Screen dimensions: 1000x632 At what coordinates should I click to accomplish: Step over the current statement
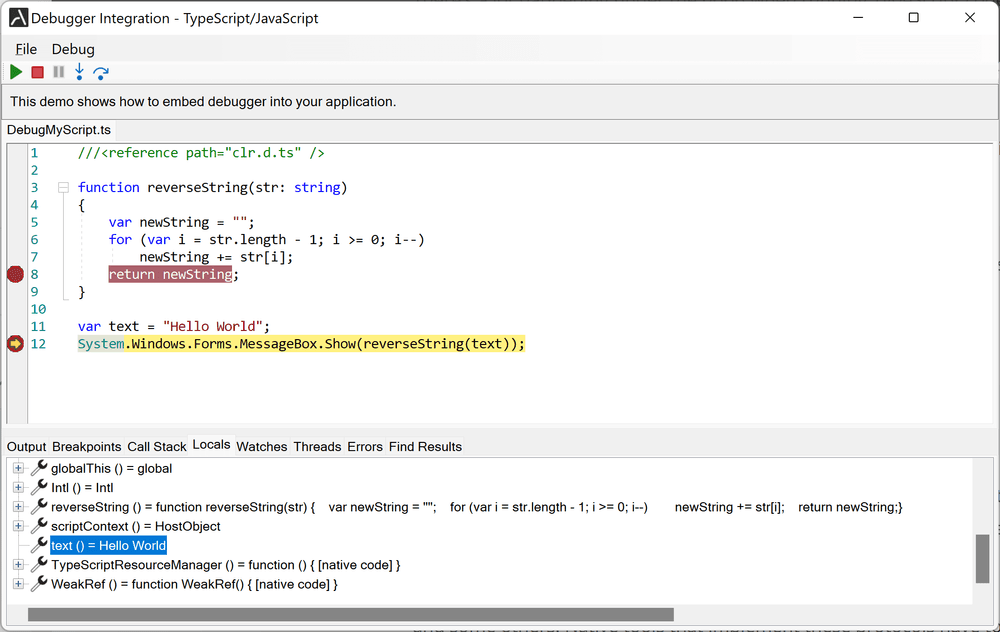point(99,71)
